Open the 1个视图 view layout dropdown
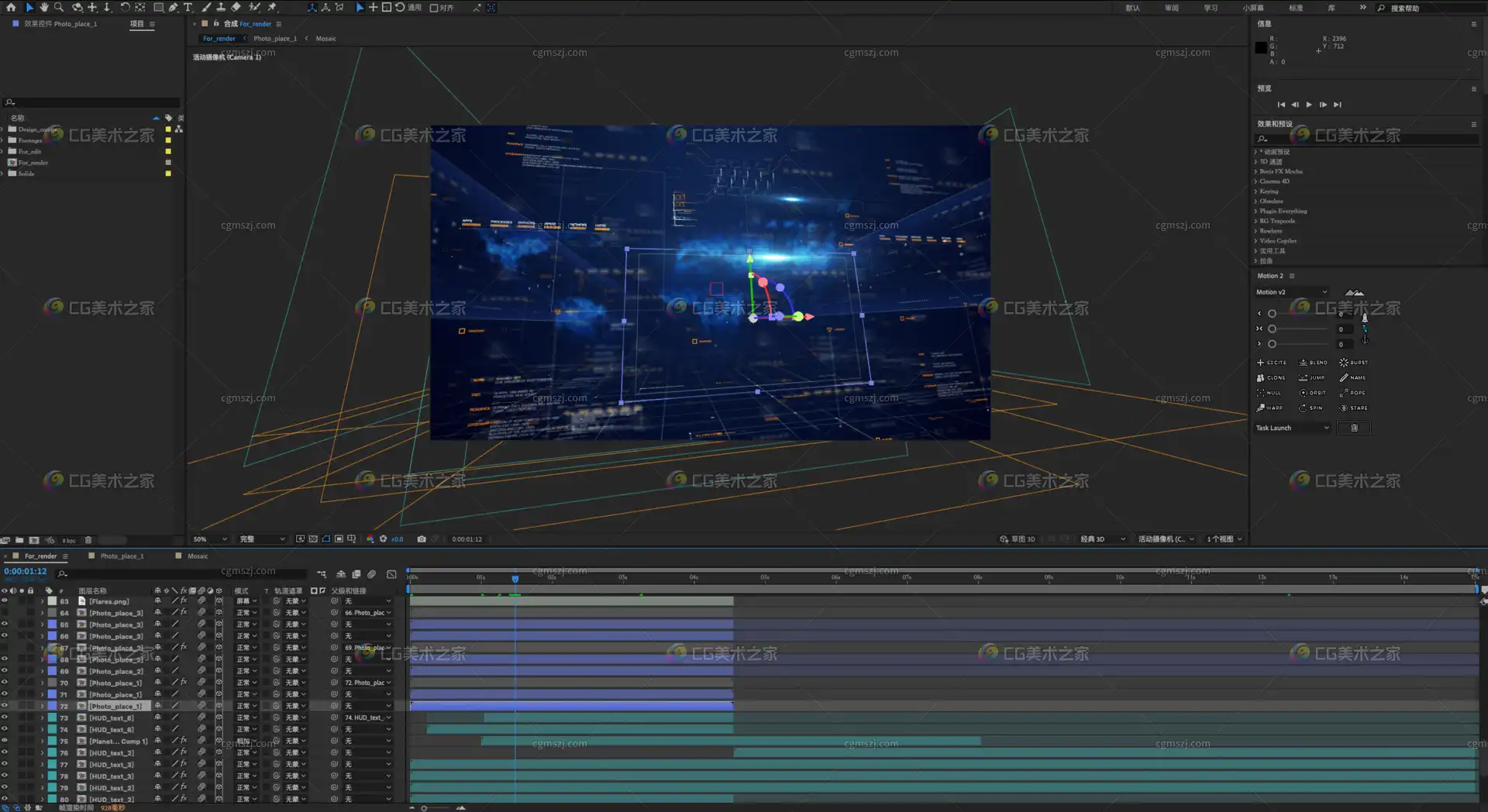This screenshot has width=1488, height=812. click(x=1224, y=539)
